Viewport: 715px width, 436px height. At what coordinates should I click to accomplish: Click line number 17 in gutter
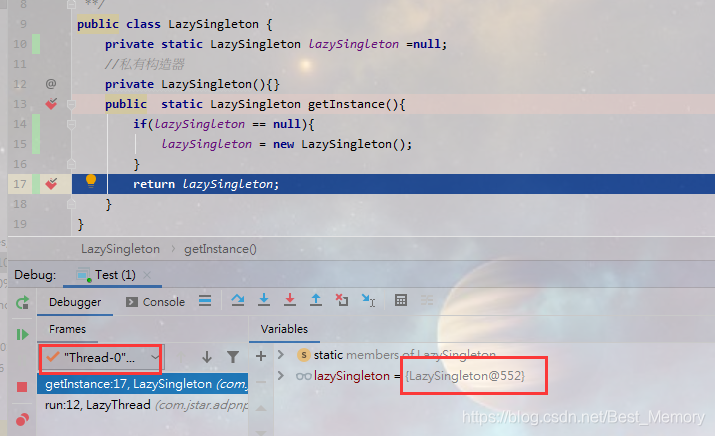click(20, 184)
